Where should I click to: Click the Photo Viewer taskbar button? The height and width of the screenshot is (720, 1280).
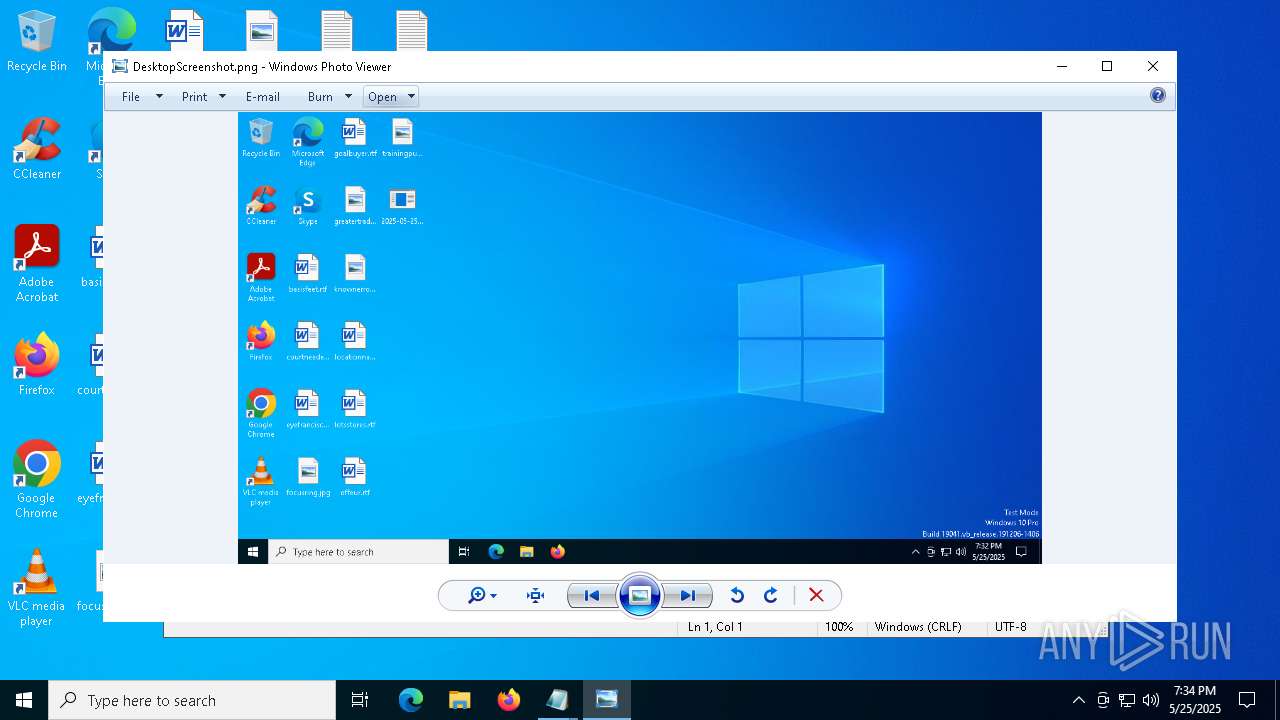coord(606,700)
